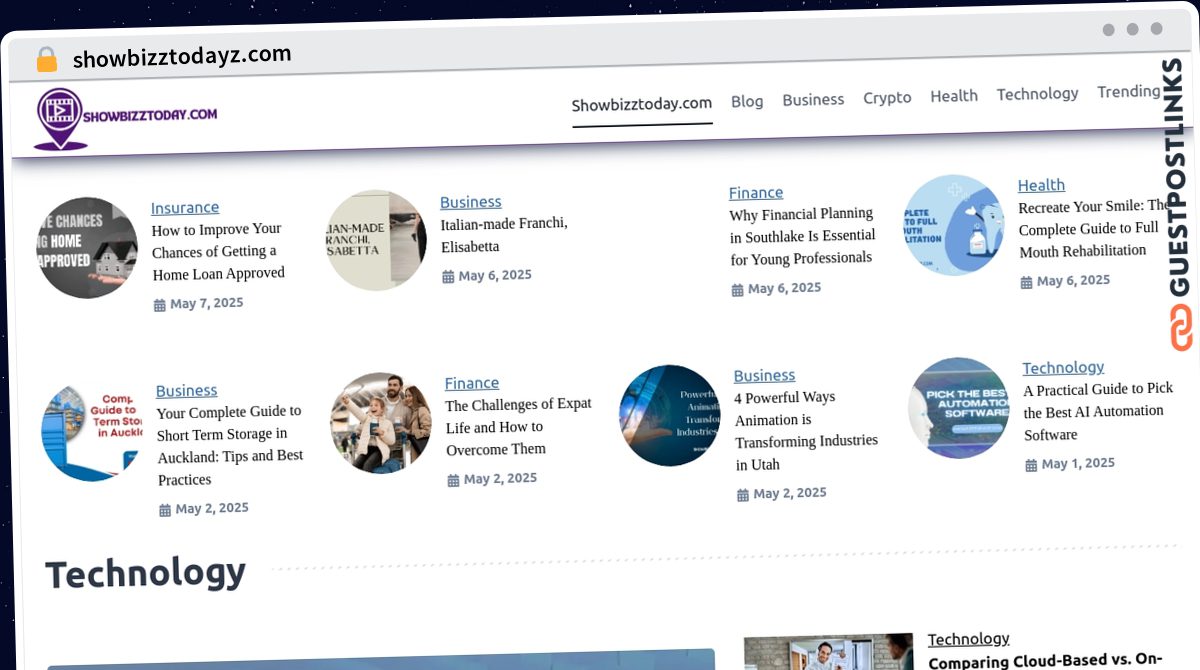Click calendar icon under the Animation article

(743, 495)
